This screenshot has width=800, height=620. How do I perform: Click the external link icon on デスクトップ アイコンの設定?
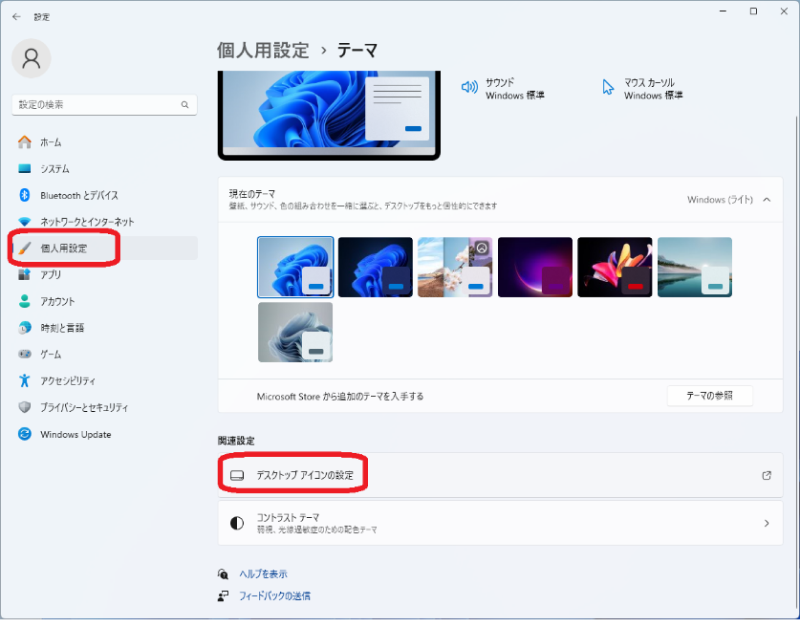768,475
